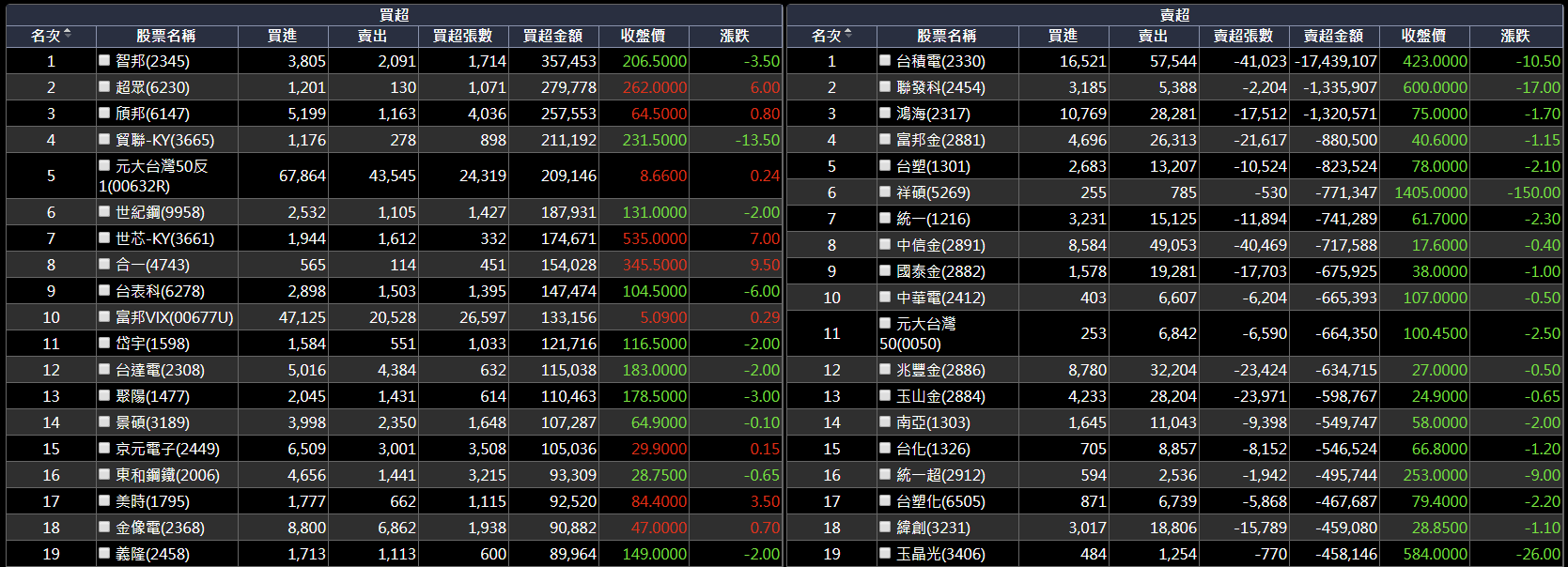Tick the checkbox for 超眾(6230)
The width and height of the screenshot is (1568, 567).
(x=104, y=86)
